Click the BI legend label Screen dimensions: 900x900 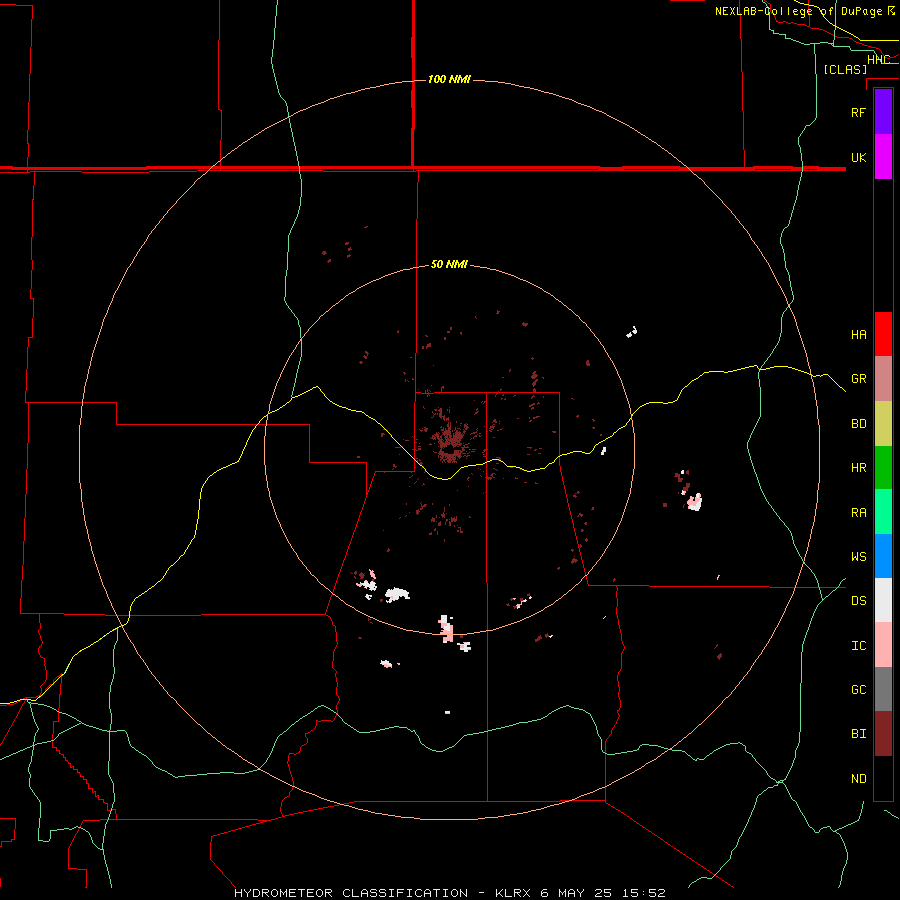858,734
